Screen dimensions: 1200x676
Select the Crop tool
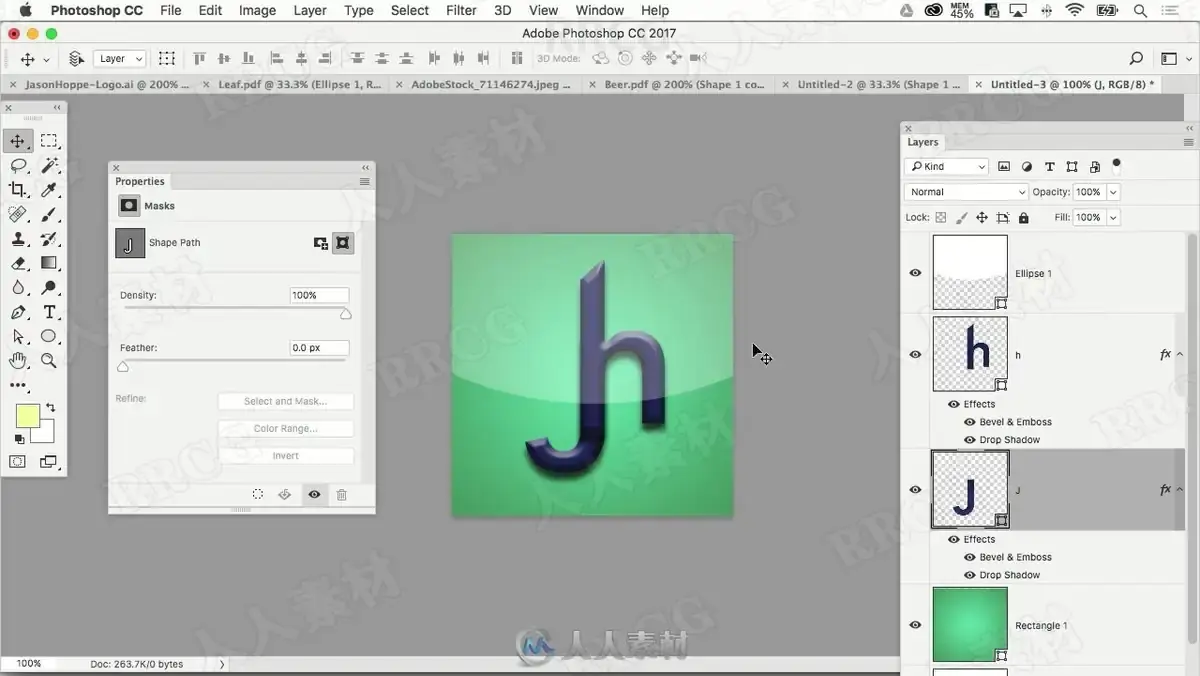[18, 190]
